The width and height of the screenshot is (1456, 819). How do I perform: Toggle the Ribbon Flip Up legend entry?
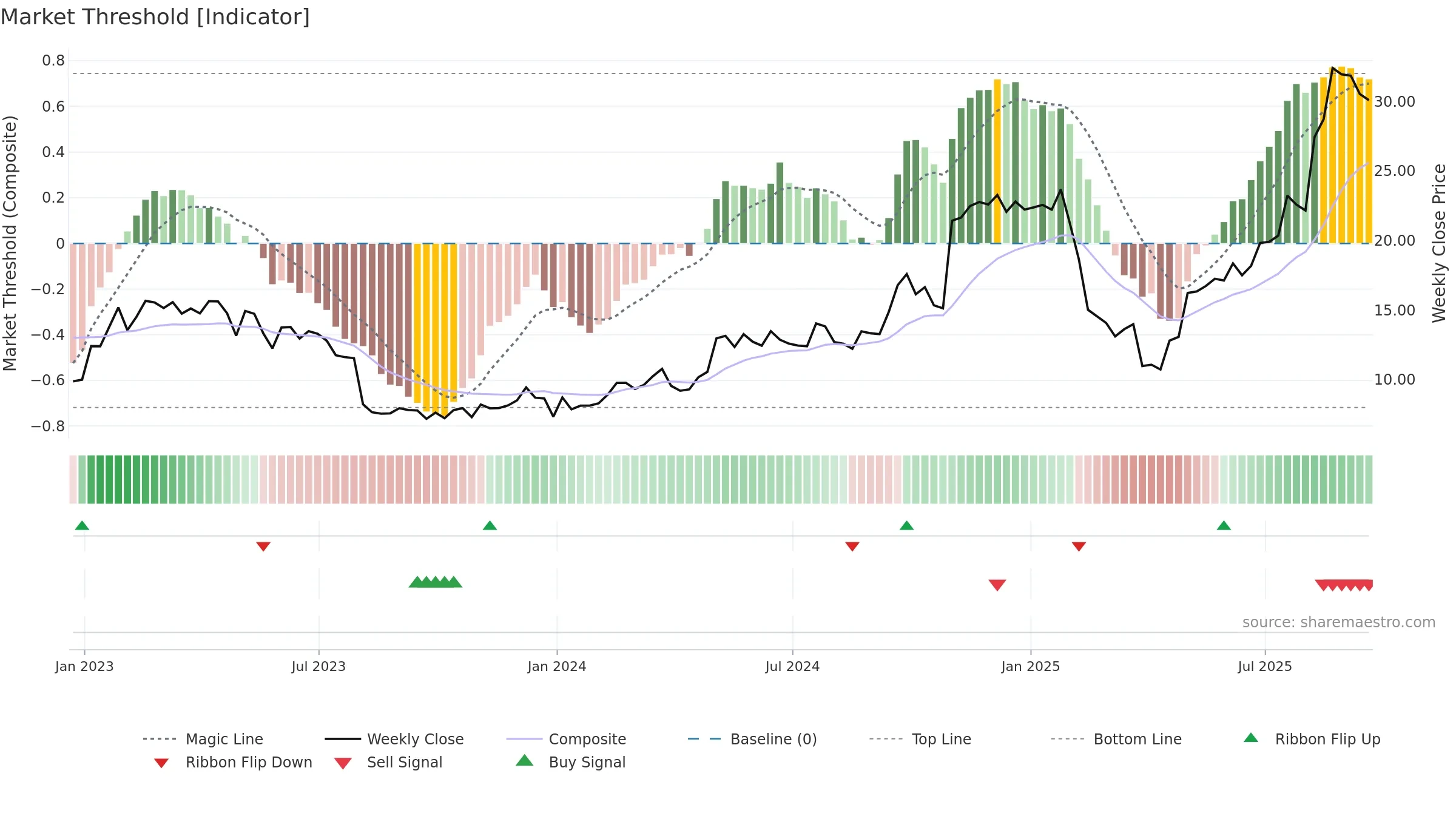(1312, 739)
